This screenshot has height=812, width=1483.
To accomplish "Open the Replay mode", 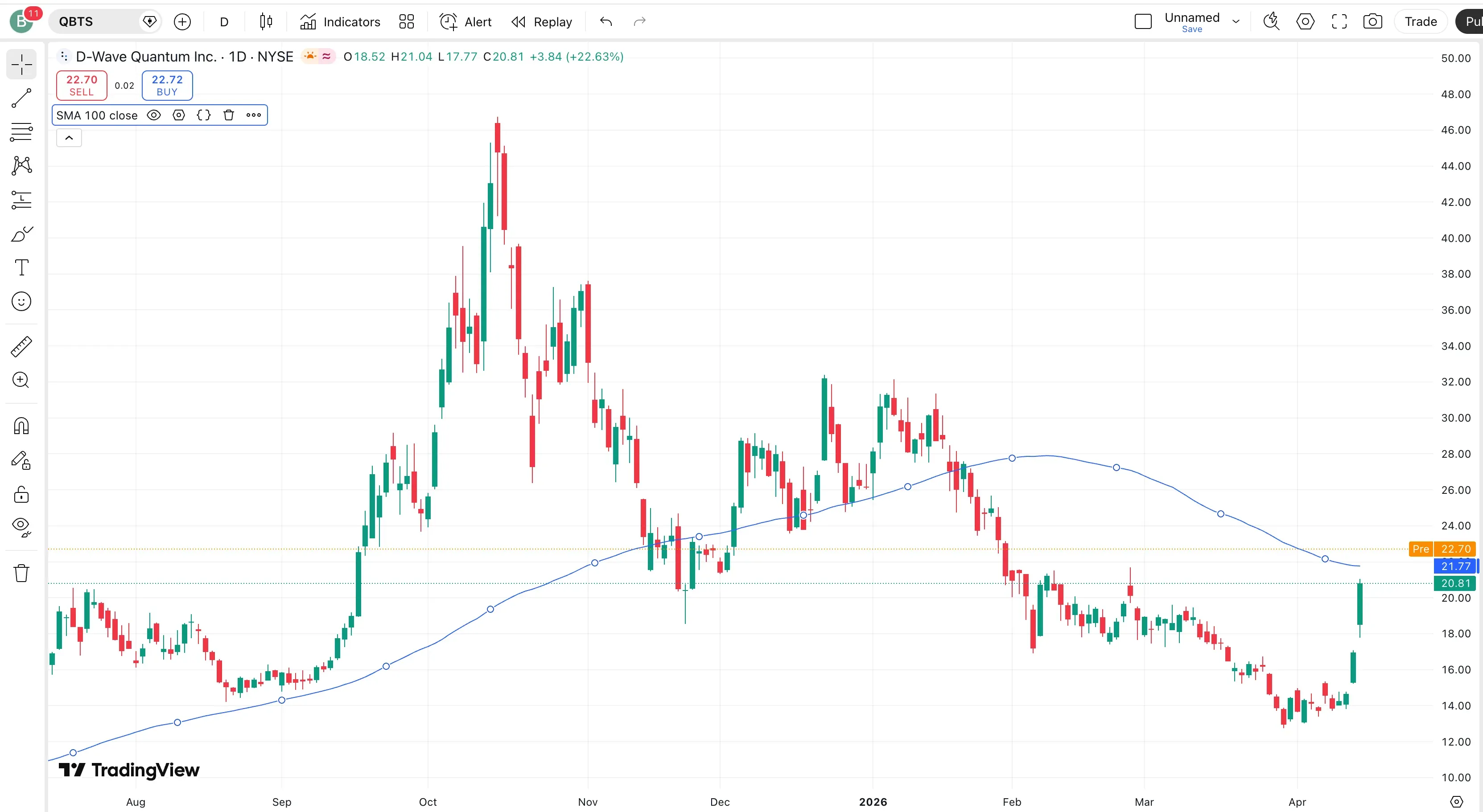I will tap(542, 22).
